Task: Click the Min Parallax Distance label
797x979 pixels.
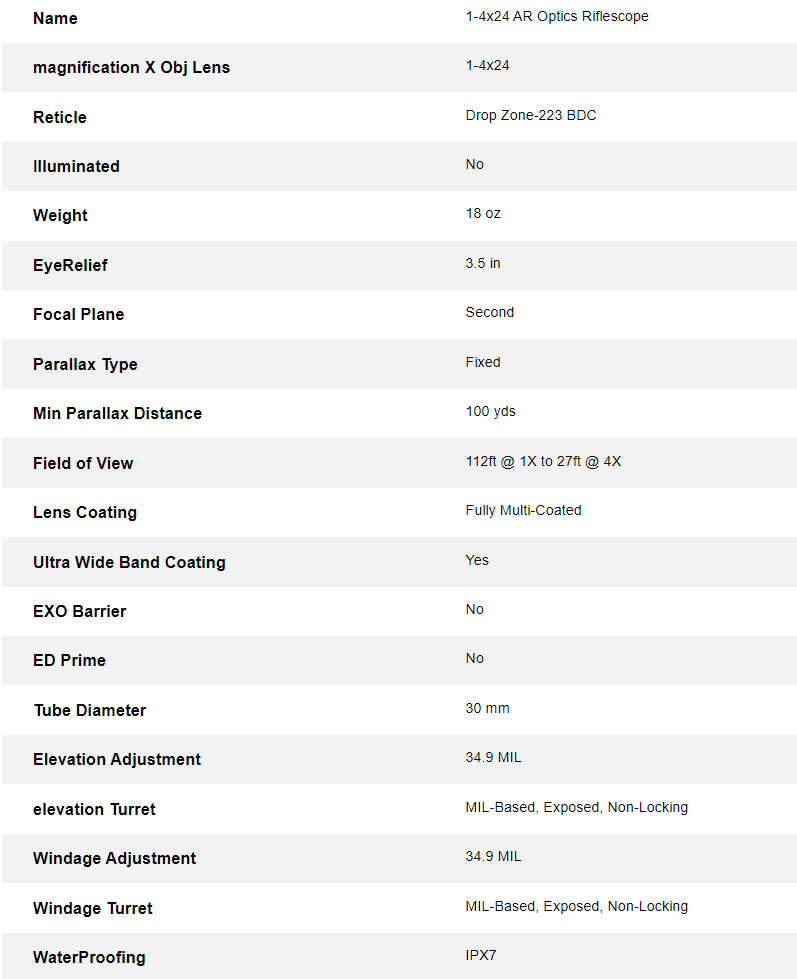Action: pos(117,413)
